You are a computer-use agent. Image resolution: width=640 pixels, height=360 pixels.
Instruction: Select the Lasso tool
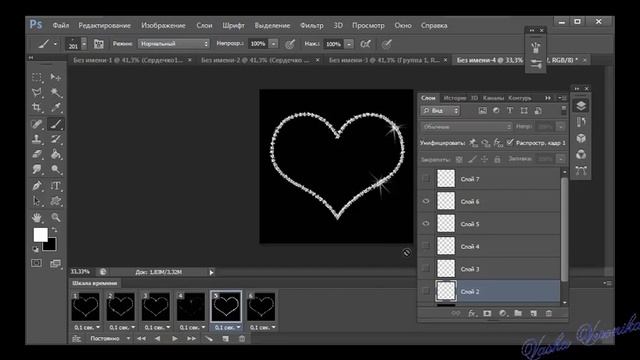37,93
